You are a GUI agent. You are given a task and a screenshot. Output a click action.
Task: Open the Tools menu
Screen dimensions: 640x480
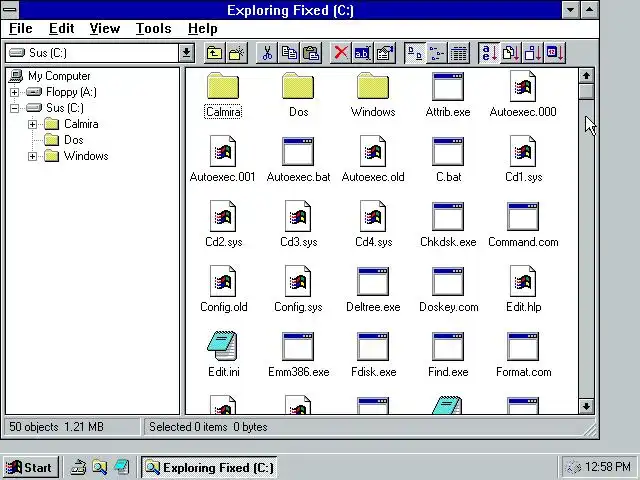(153, 29)
